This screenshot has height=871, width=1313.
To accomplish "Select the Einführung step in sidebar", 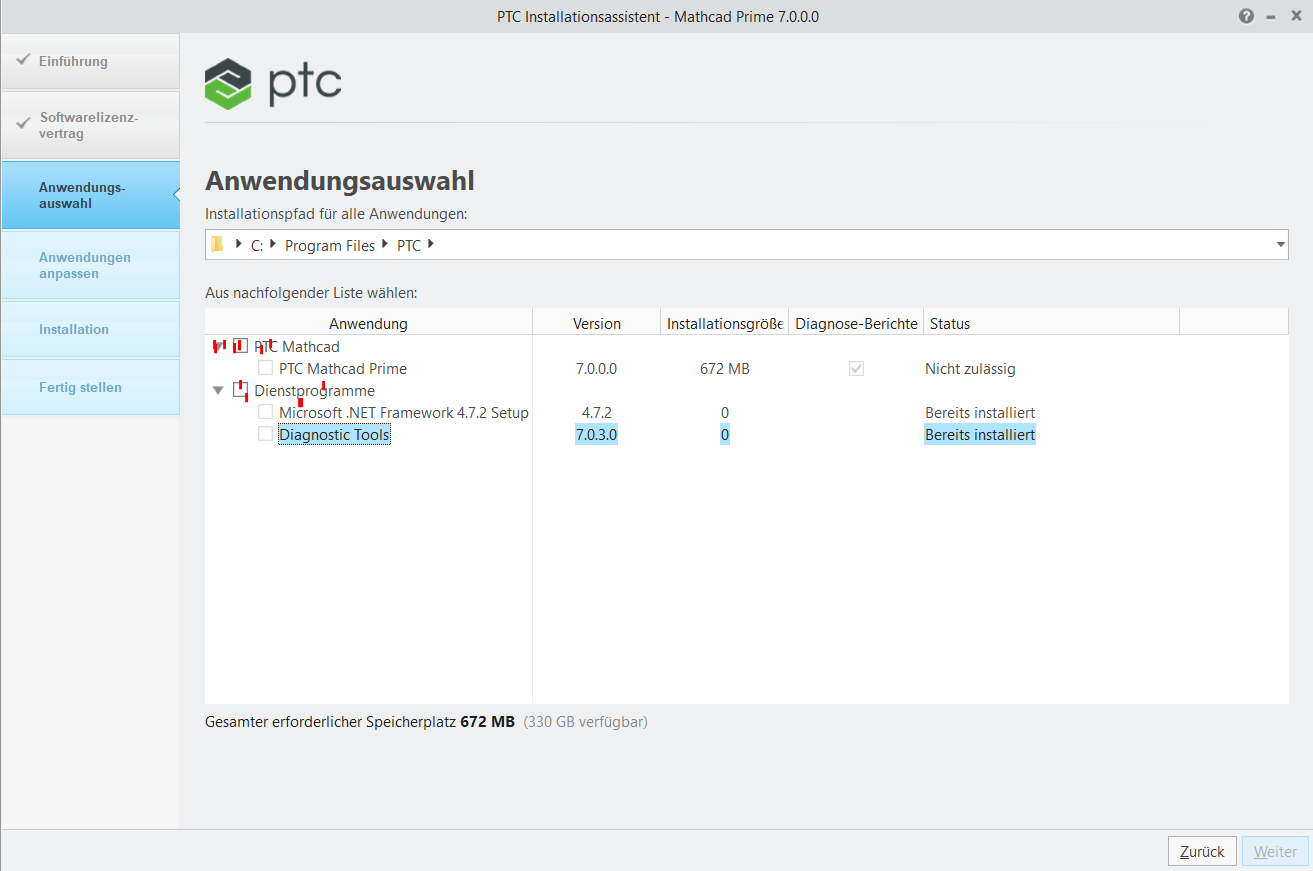I will pos(90,61).
